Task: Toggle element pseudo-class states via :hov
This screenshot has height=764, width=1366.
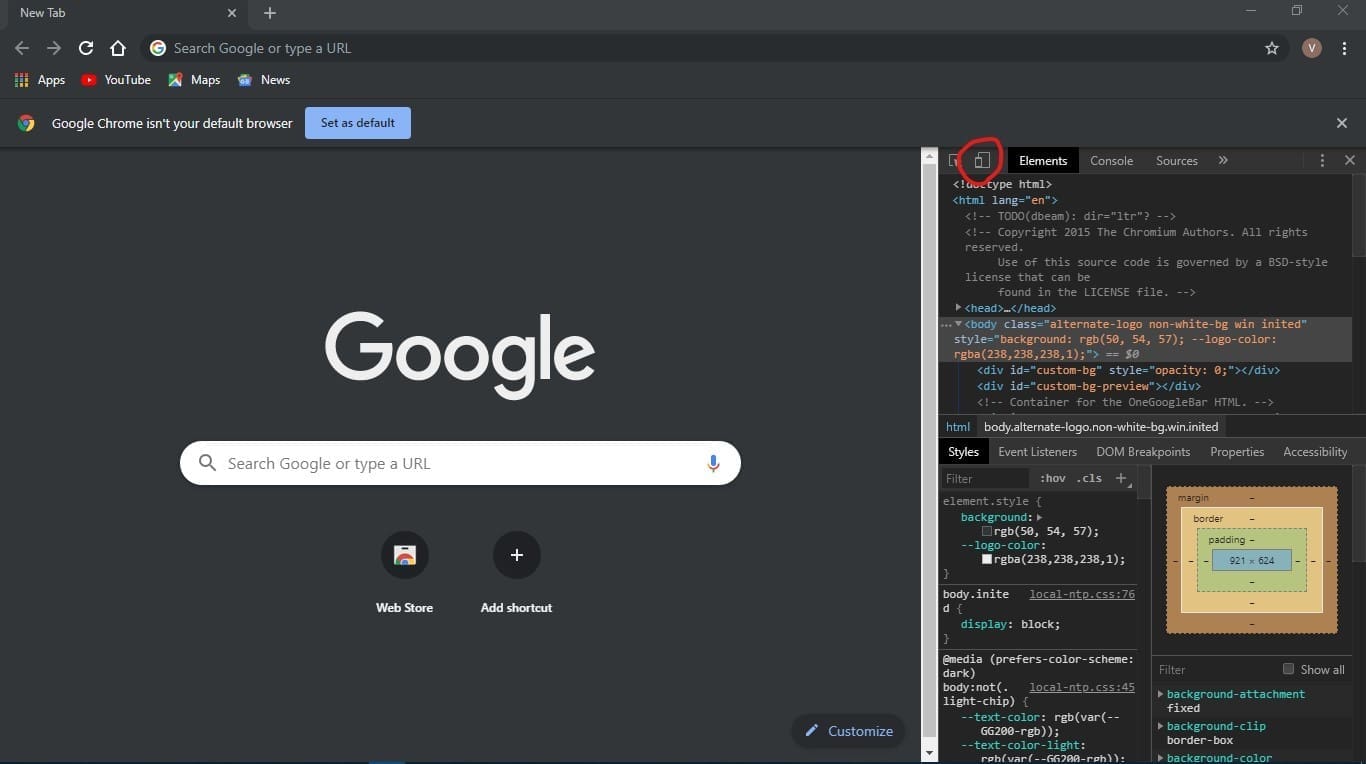Action: click(x=1053, y=478)
